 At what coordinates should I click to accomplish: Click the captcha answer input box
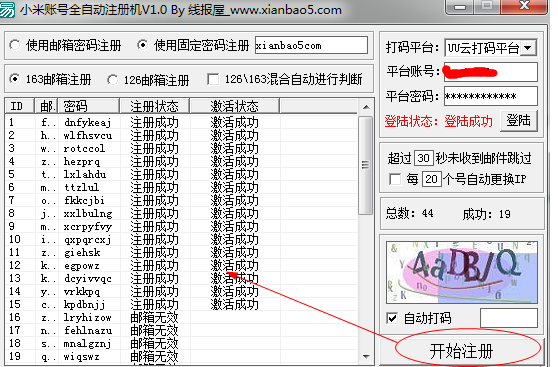click(x=509, y=318)
